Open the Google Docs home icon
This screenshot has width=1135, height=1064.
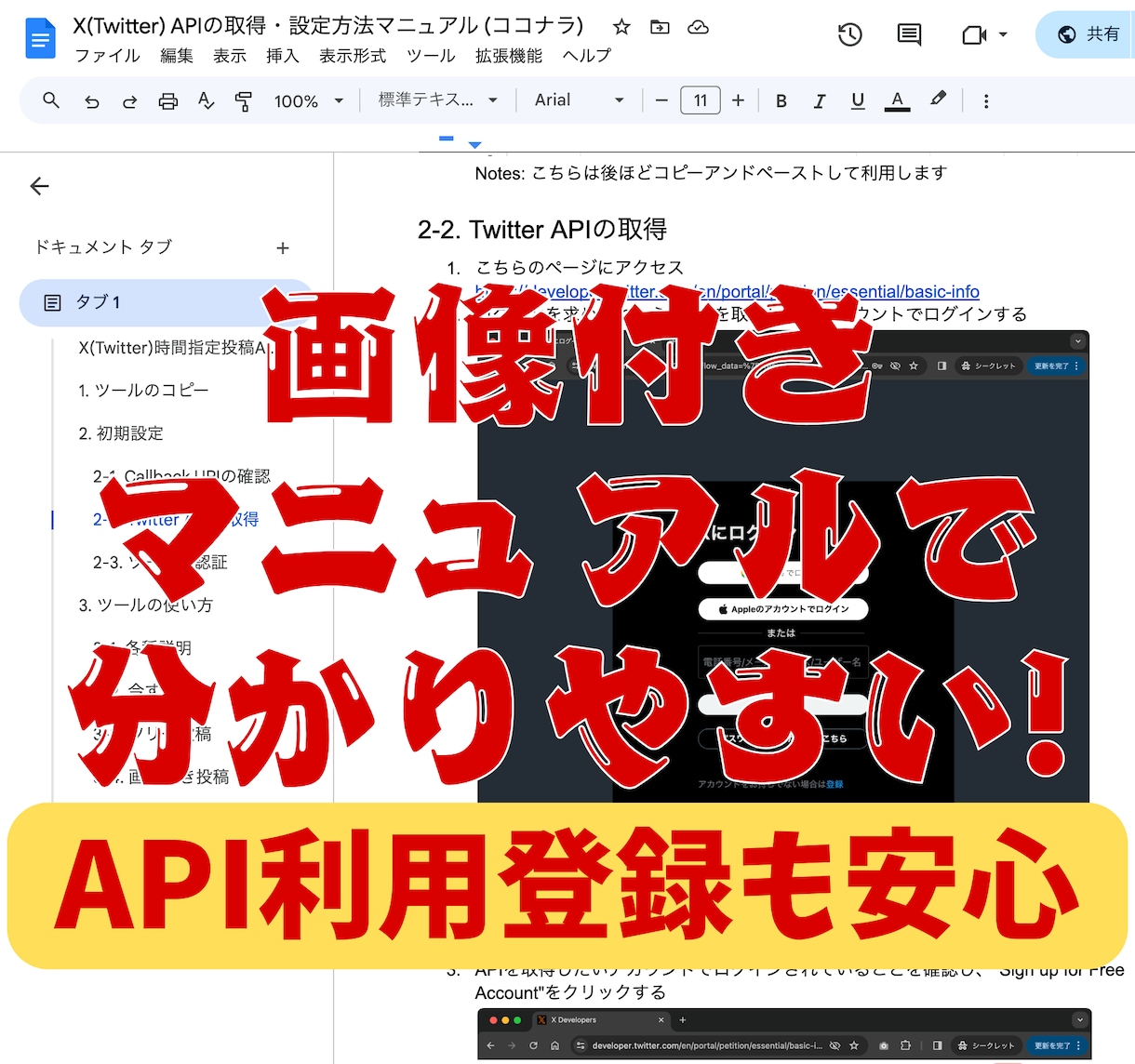click(40, 39)
